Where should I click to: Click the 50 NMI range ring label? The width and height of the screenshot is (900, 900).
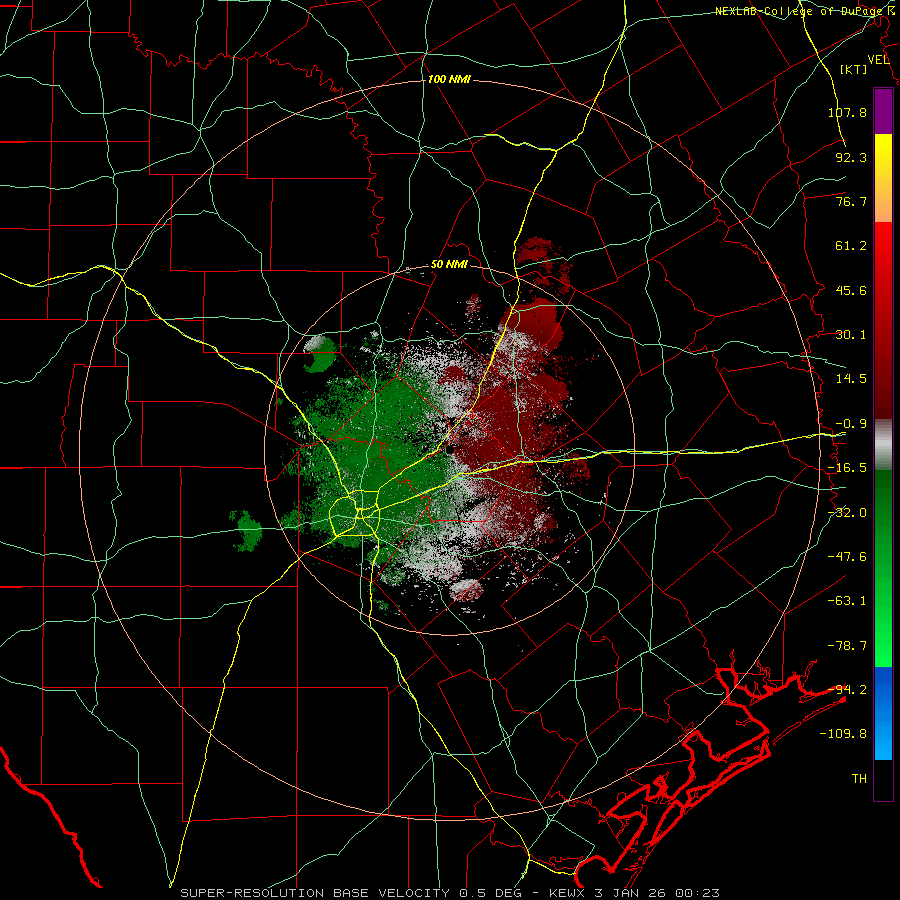pyautogui.click(x=449, y=265)
